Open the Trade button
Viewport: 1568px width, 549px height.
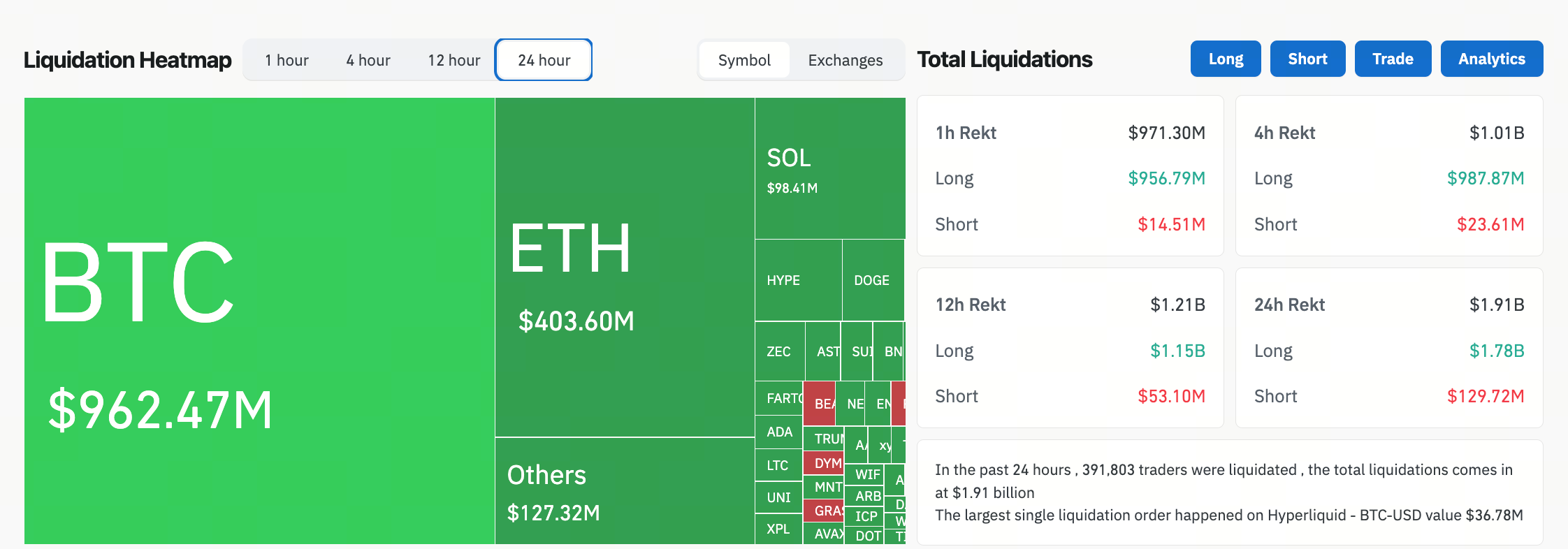[1393, 59]
